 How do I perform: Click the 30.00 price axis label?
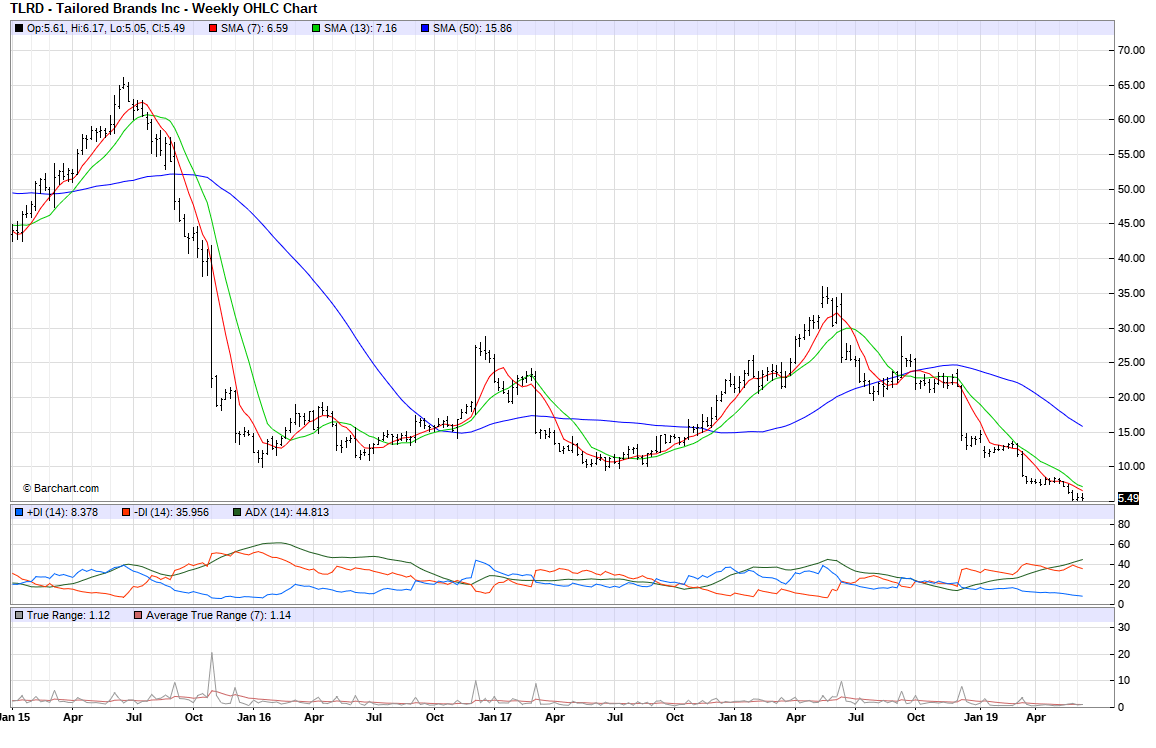pos(1131,329)
